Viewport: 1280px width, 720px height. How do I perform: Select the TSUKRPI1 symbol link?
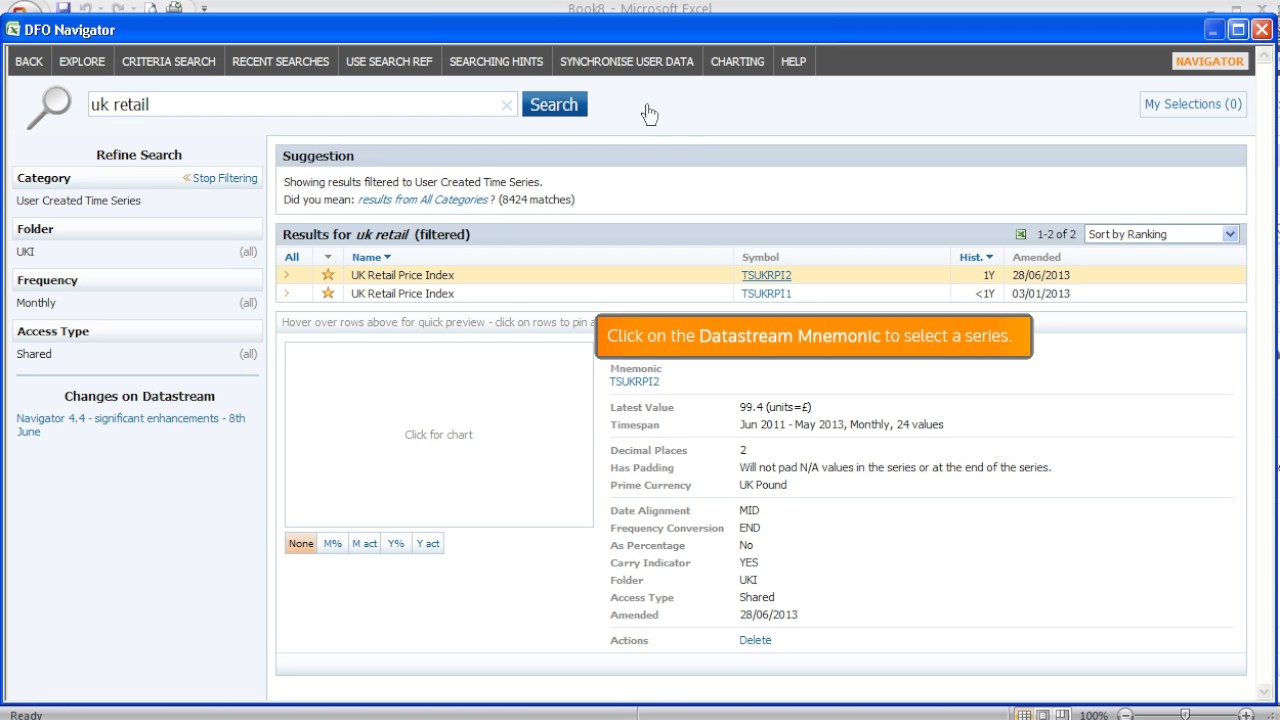click(766, 293)
